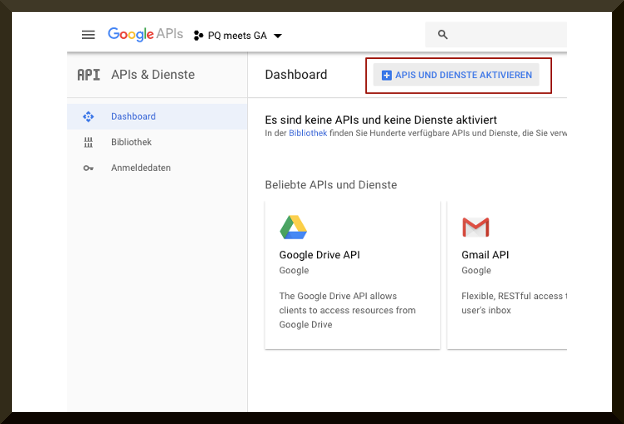Click the Dashboard icon in the sidebar
The image size is (624, 424).
coord(88,117)
